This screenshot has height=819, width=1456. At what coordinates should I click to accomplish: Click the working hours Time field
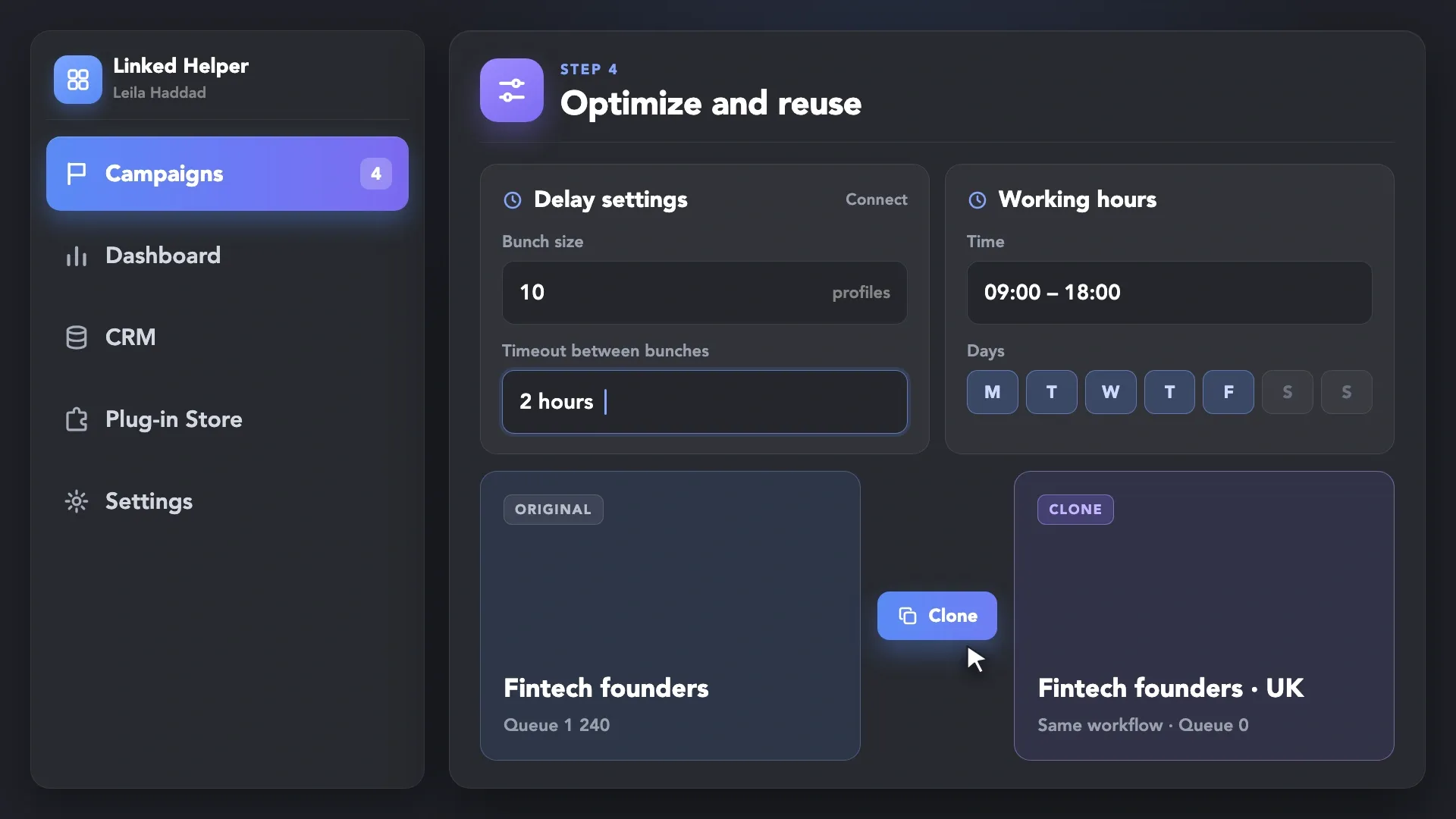click(x=1169, y=293)
